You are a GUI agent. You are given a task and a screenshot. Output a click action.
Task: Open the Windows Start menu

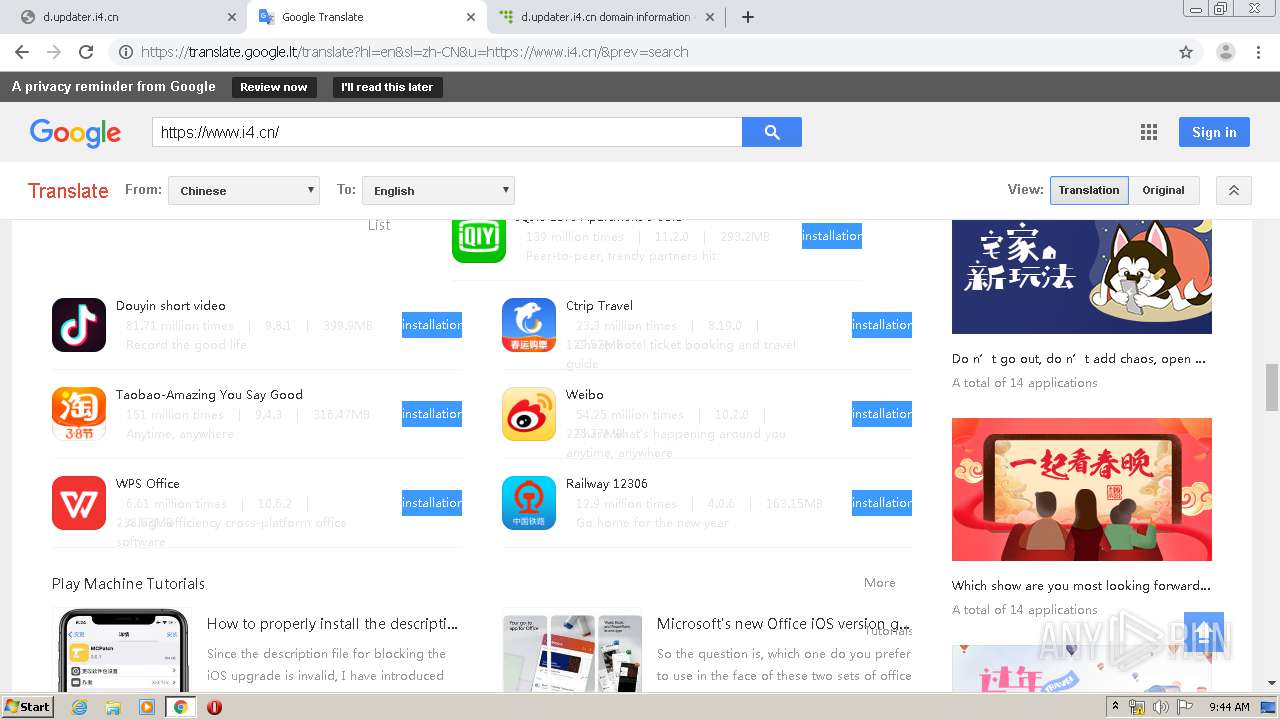click(28, 707)
